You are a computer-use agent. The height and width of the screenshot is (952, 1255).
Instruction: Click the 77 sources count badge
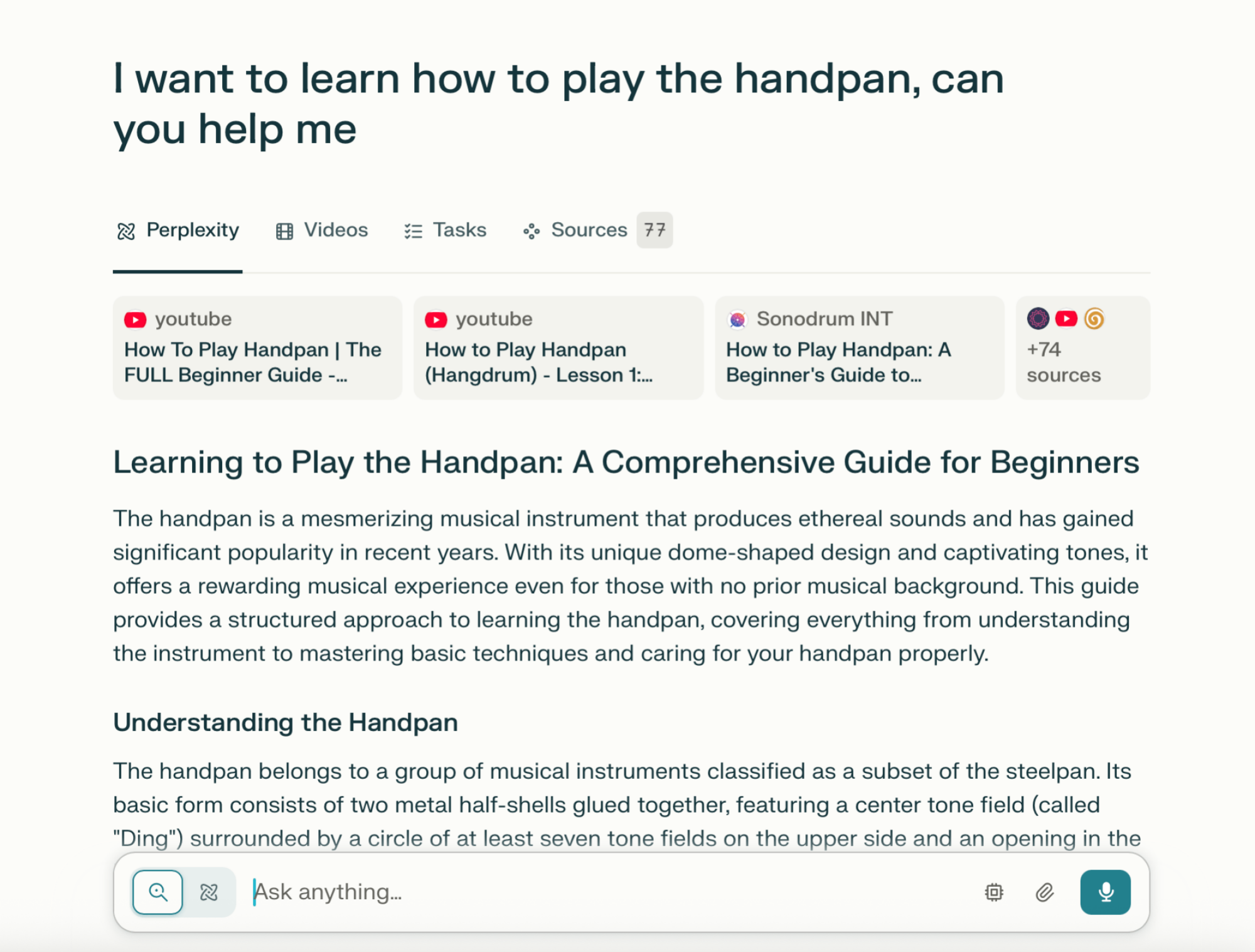point(654,230)
